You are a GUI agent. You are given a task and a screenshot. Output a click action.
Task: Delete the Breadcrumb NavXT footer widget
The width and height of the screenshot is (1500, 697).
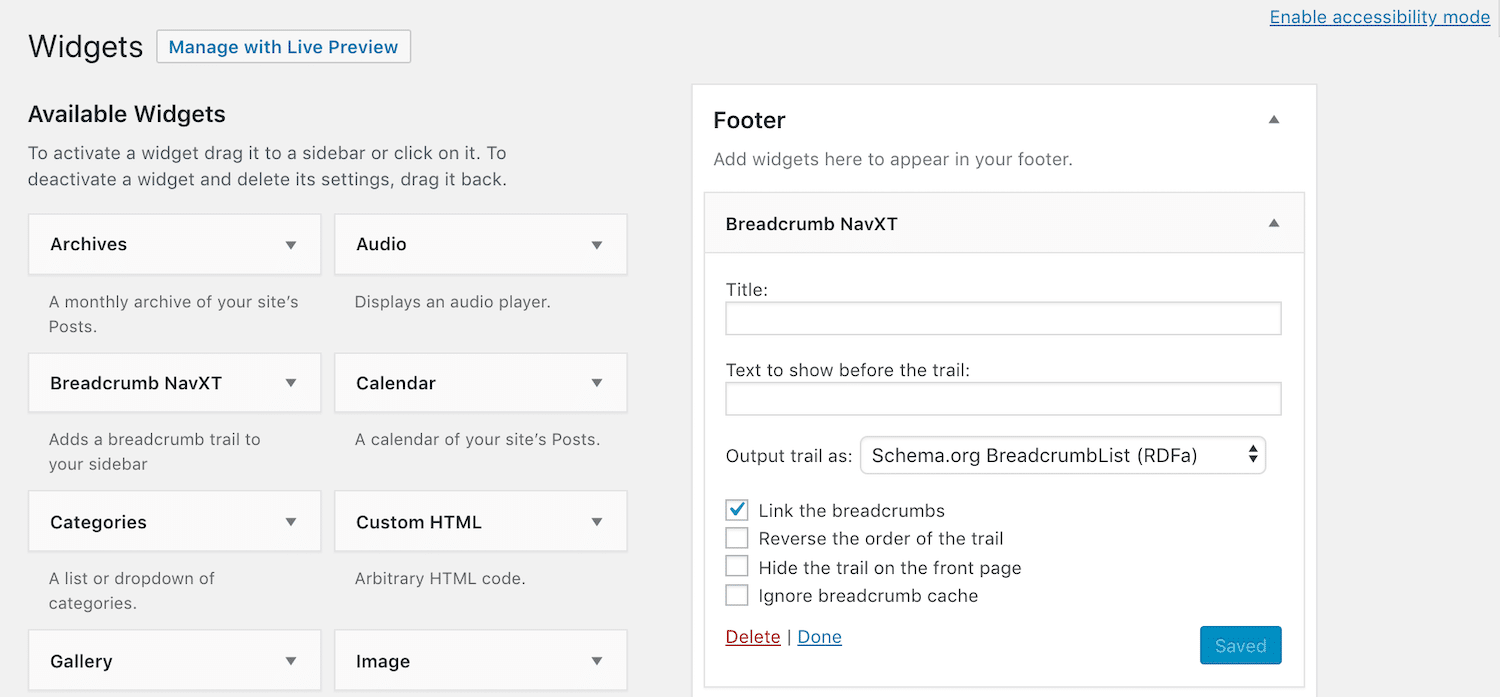753,636
